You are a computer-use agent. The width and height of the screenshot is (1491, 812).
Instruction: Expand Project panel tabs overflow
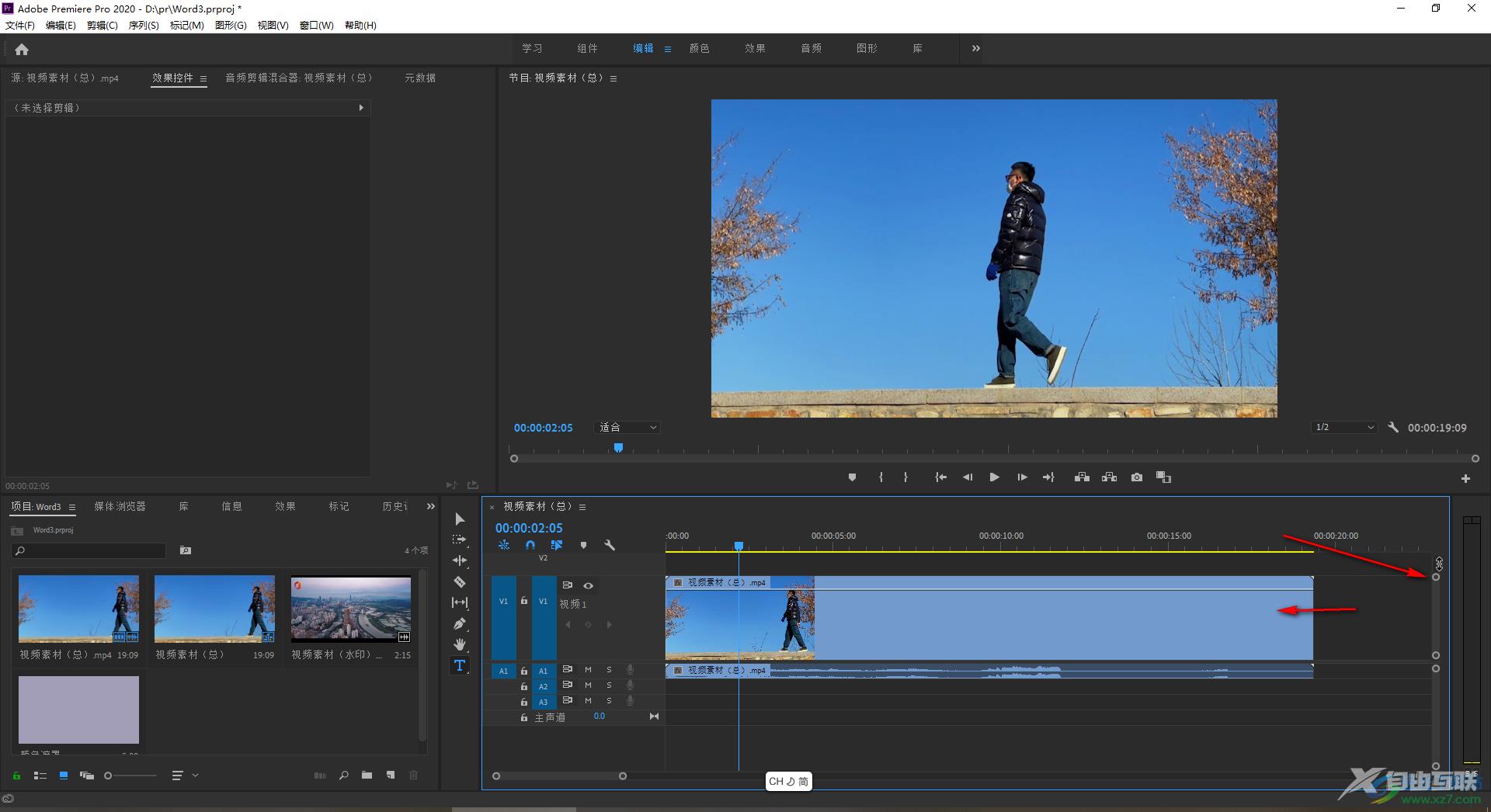[431, 506]
